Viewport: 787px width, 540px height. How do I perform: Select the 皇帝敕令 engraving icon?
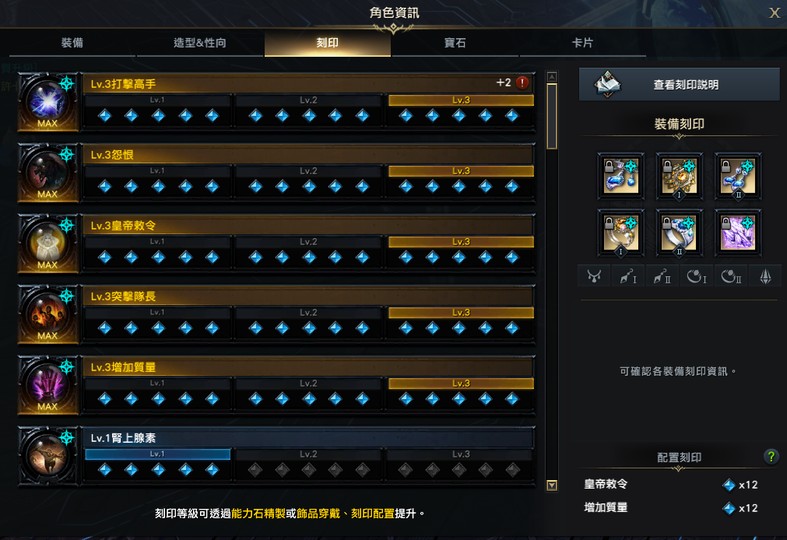tap(48, 244)
